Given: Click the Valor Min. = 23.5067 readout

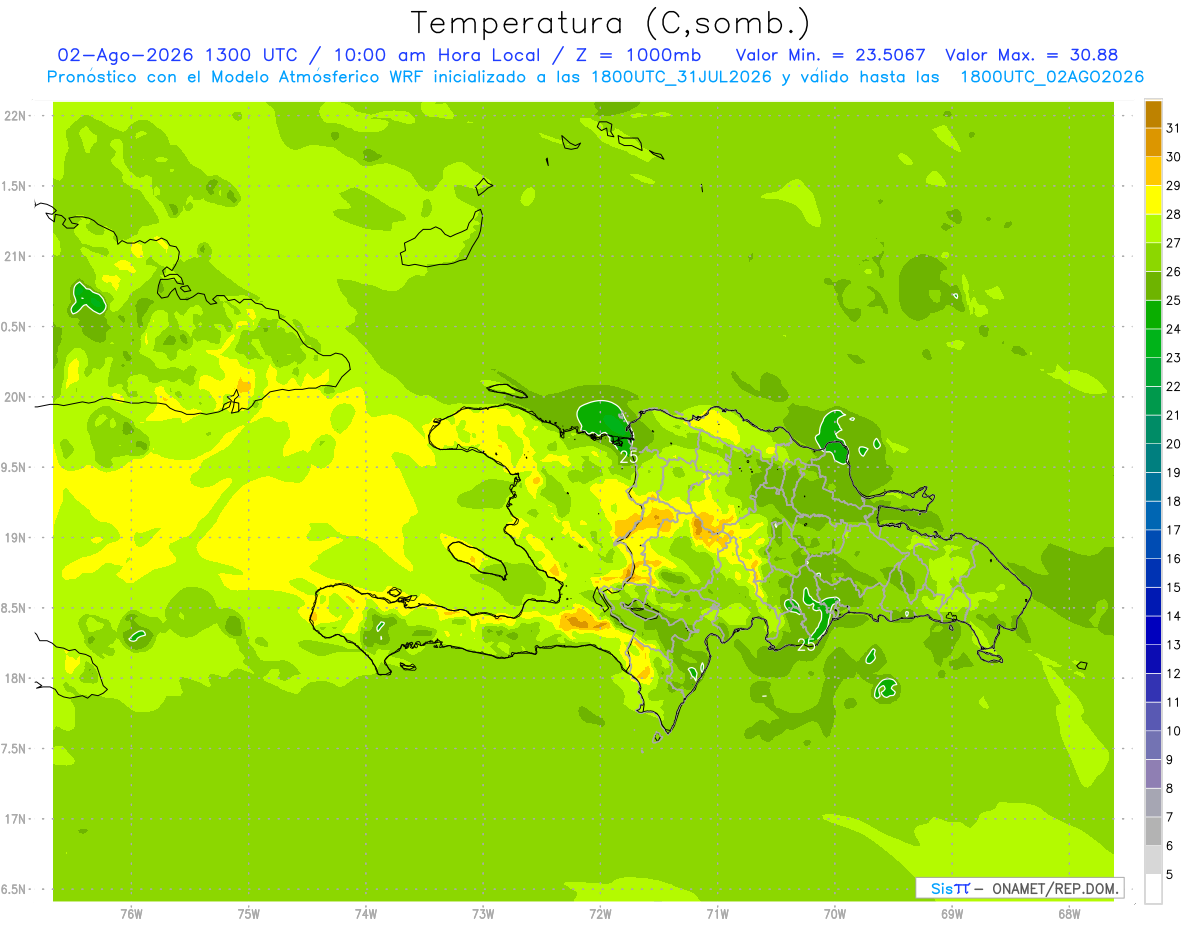Looking at the screenshot, I should click(830, 56).
